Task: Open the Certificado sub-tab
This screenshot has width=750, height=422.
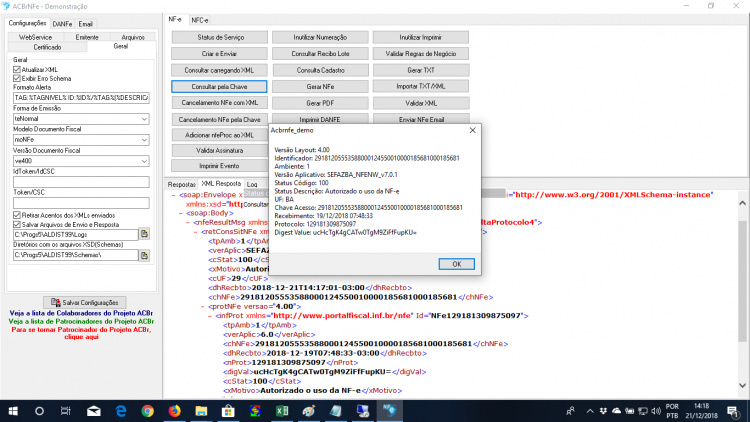Action: coord(47,47)
